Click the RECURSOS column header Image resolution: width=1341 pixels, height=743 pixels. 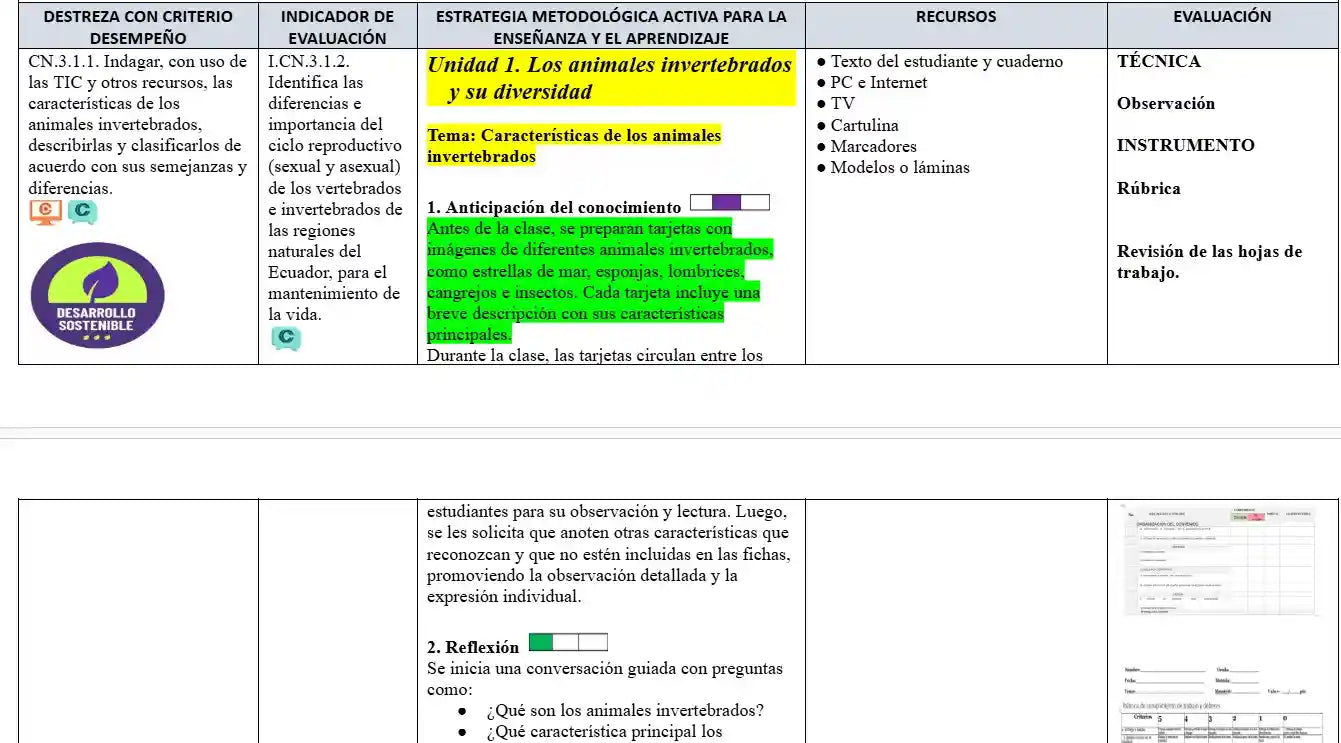(x=955, y=17)
